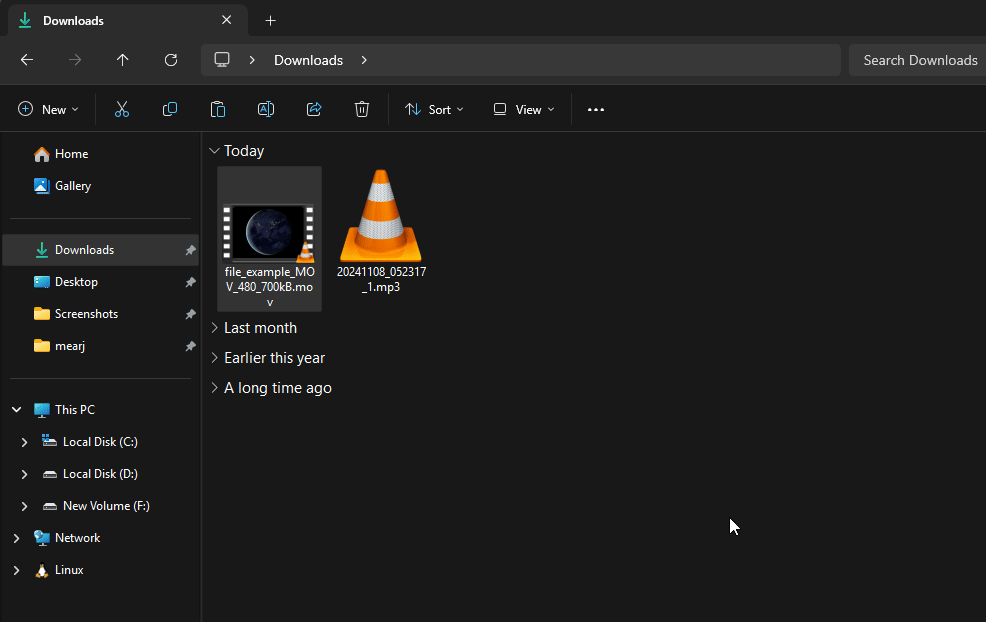Click the forward navigation arrow
This screenshot has height=622, width=986.
75,60
